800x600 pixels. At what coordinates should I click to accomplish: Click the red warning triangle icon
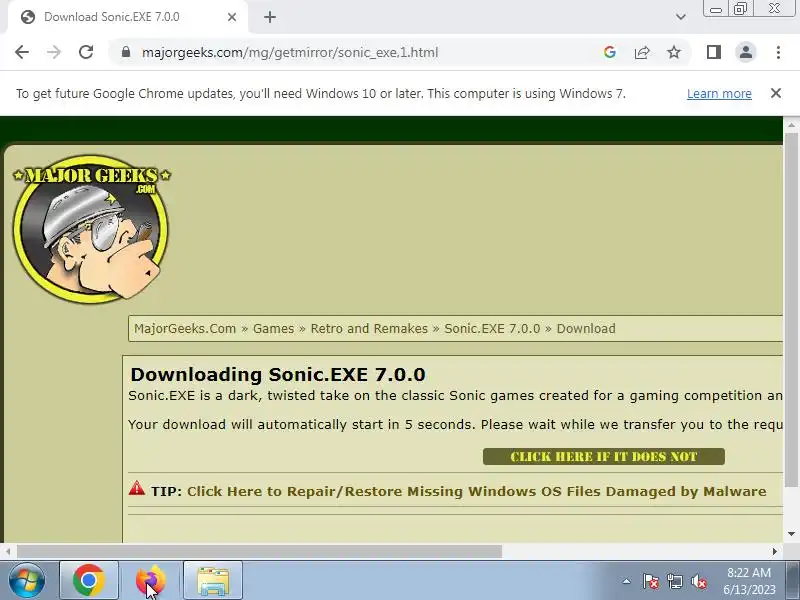[x=137, y=488]
